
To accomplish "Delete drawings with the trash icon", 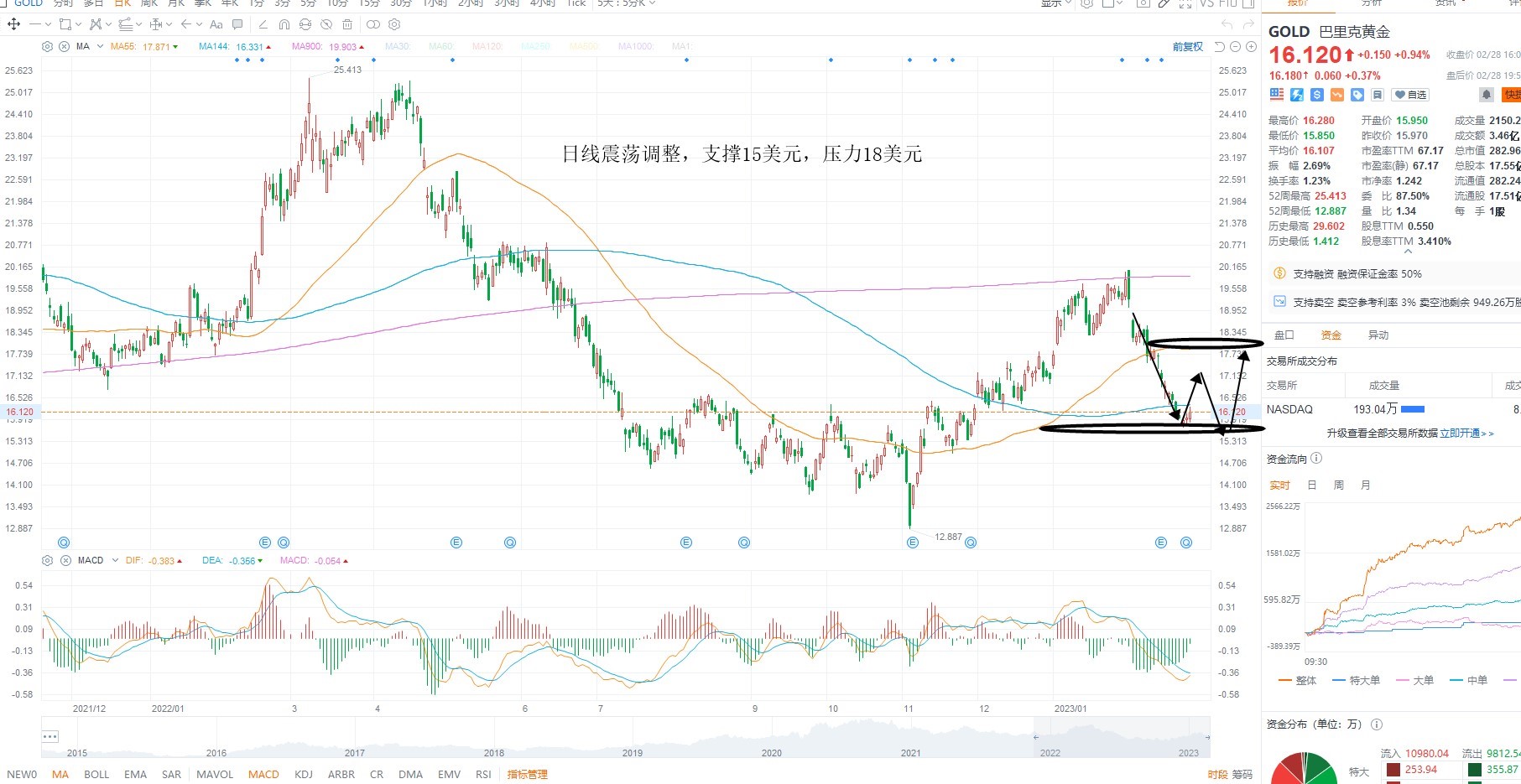I will pos(347,24).
